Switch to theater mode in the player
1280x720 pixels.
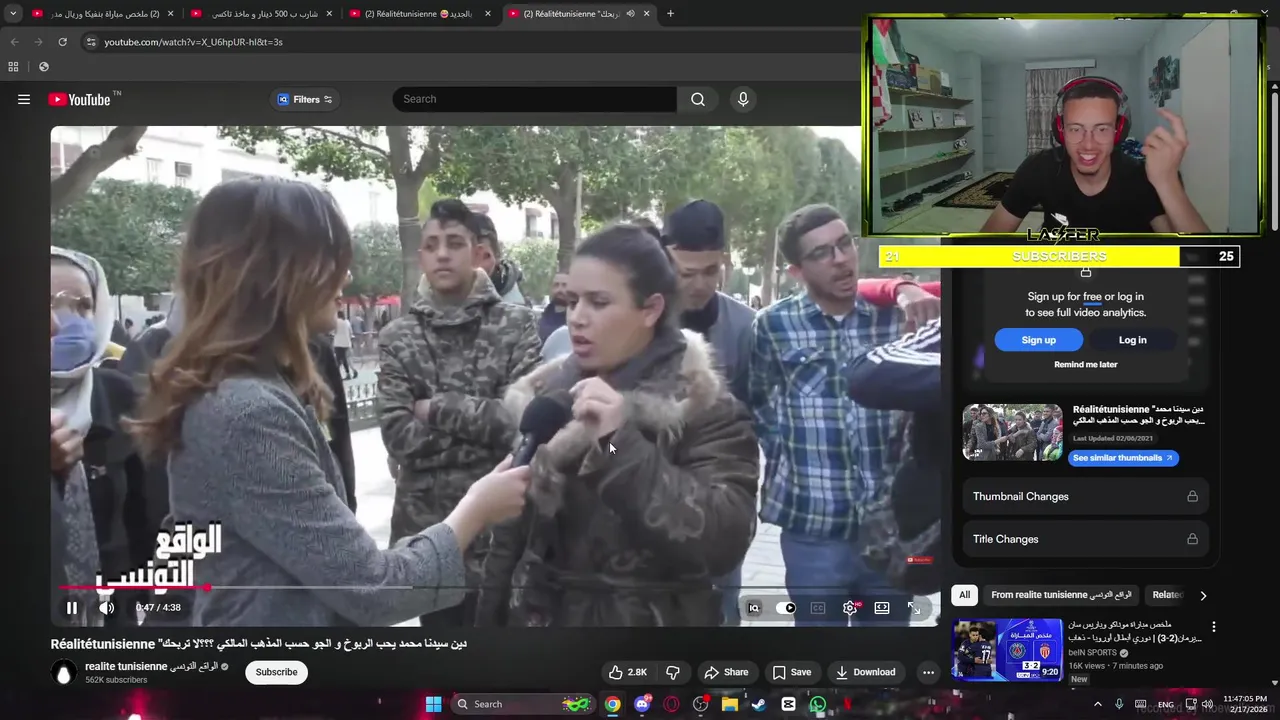tap(882, 608)
